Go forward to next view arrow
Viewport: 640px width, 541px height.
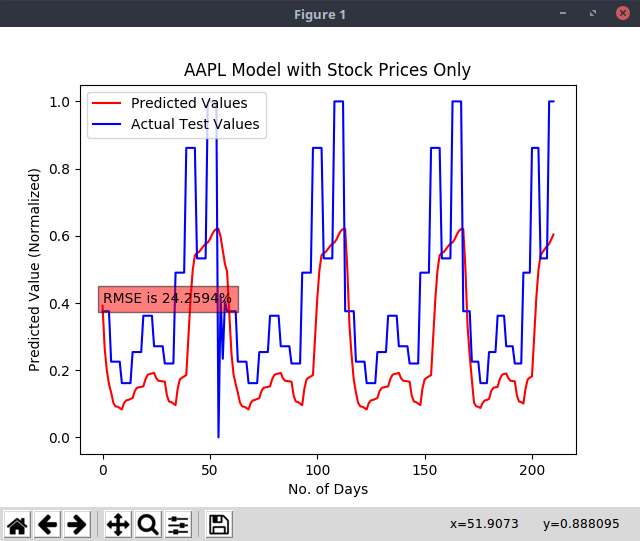[77, 524]
